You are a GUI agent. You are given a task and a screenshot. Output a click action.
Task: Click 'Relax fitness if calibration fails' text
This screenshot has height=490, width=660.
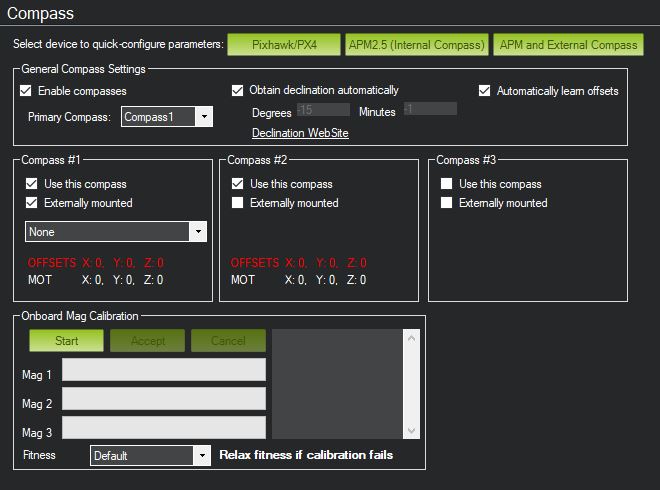(x=306, y=455)
